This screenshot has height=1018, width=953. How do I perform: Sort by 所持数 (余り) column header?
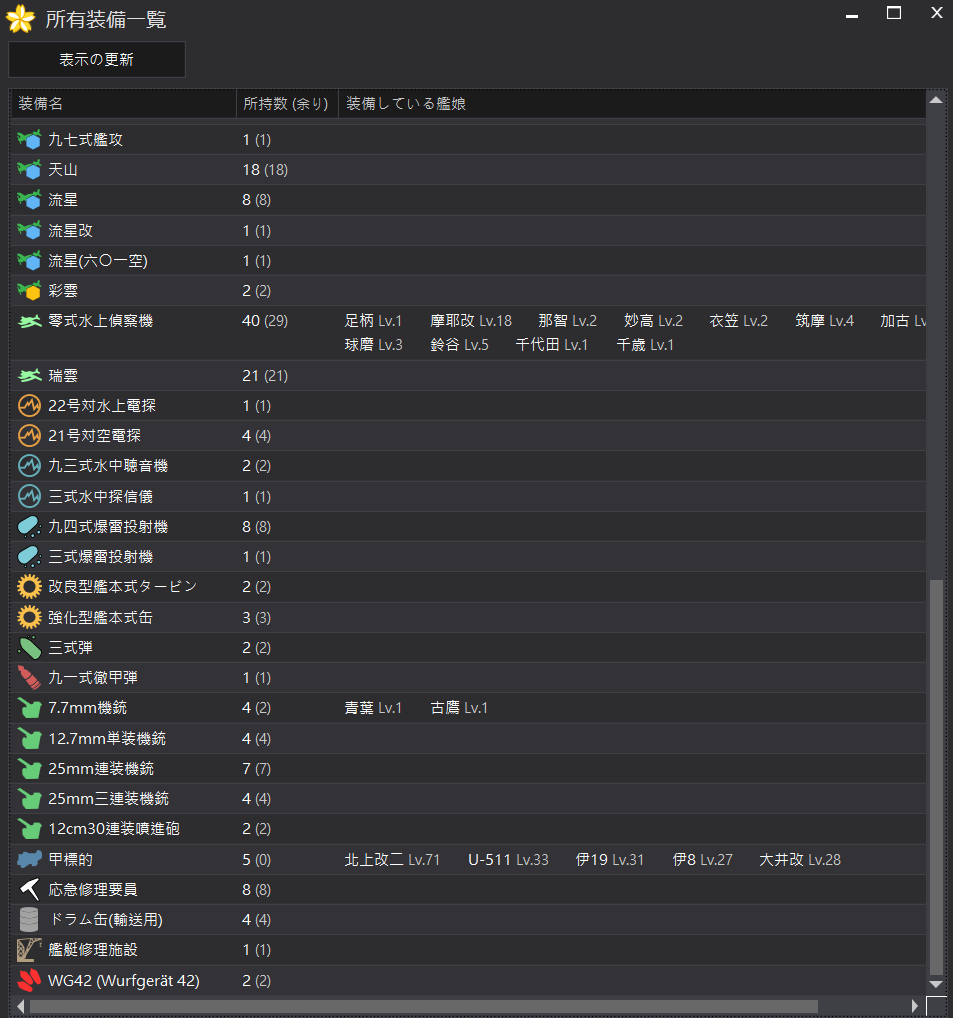(x=285, y=104)
